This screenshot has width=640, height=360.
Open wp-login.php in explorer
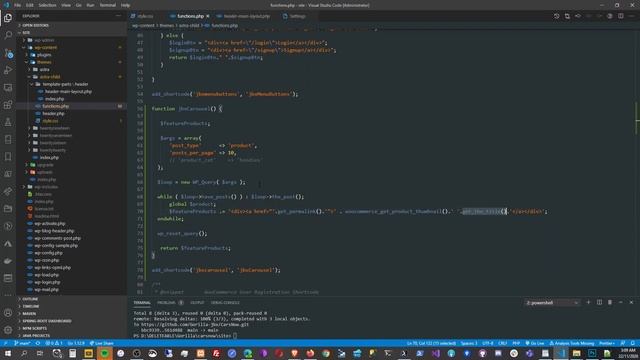(x=47, y=282)
